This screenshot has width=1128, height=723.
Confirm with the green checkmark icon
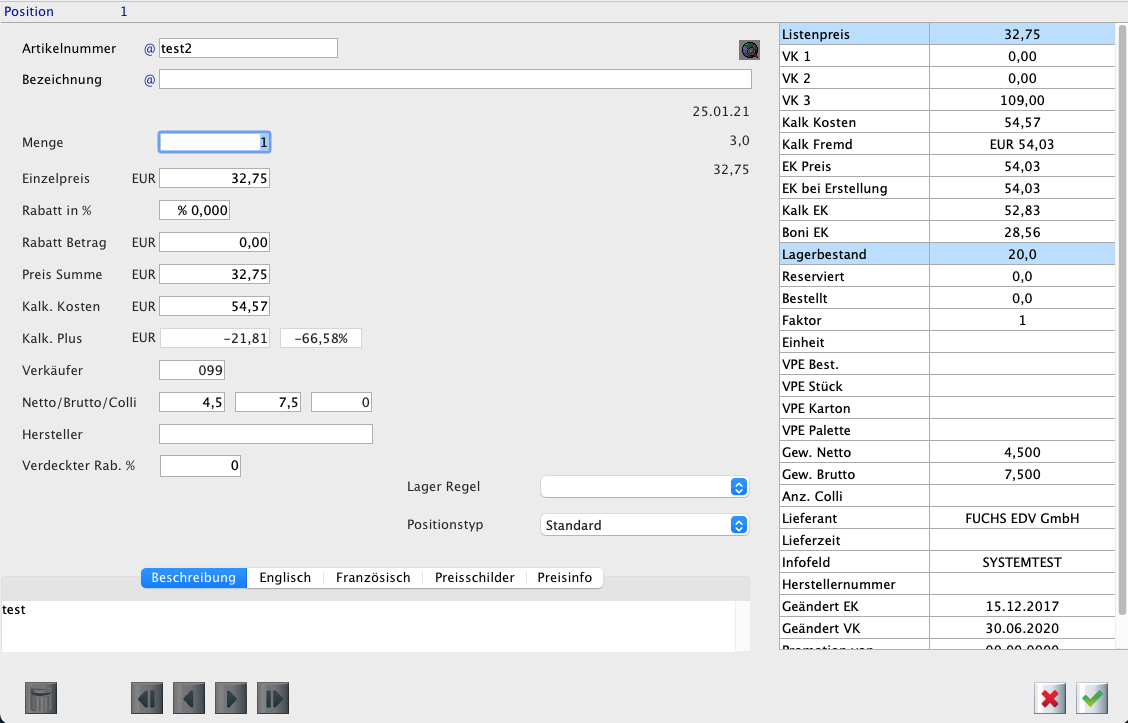click(x=1092, y=697)
